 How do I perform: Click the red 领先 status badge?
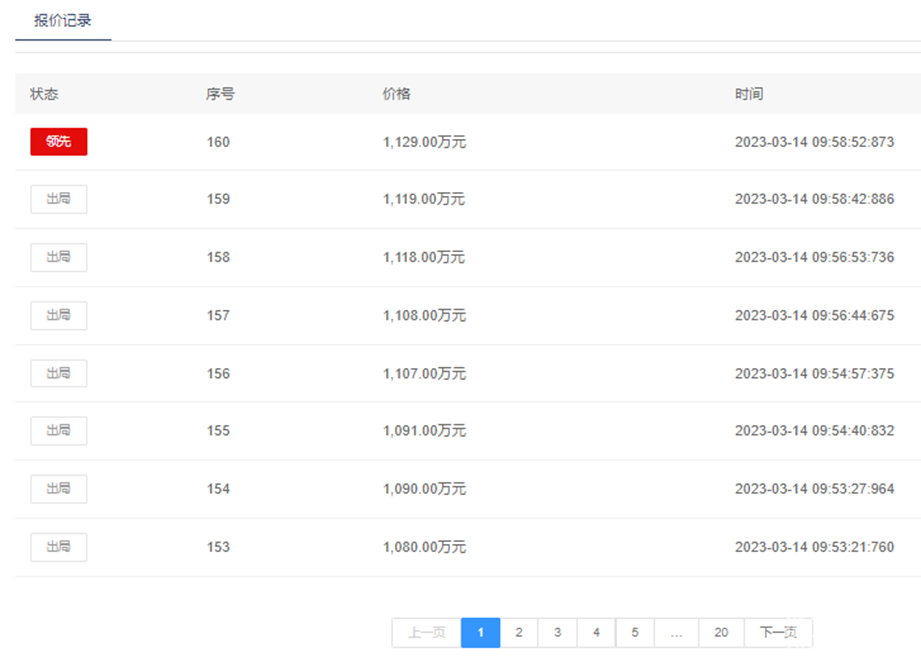click(59, 142)
